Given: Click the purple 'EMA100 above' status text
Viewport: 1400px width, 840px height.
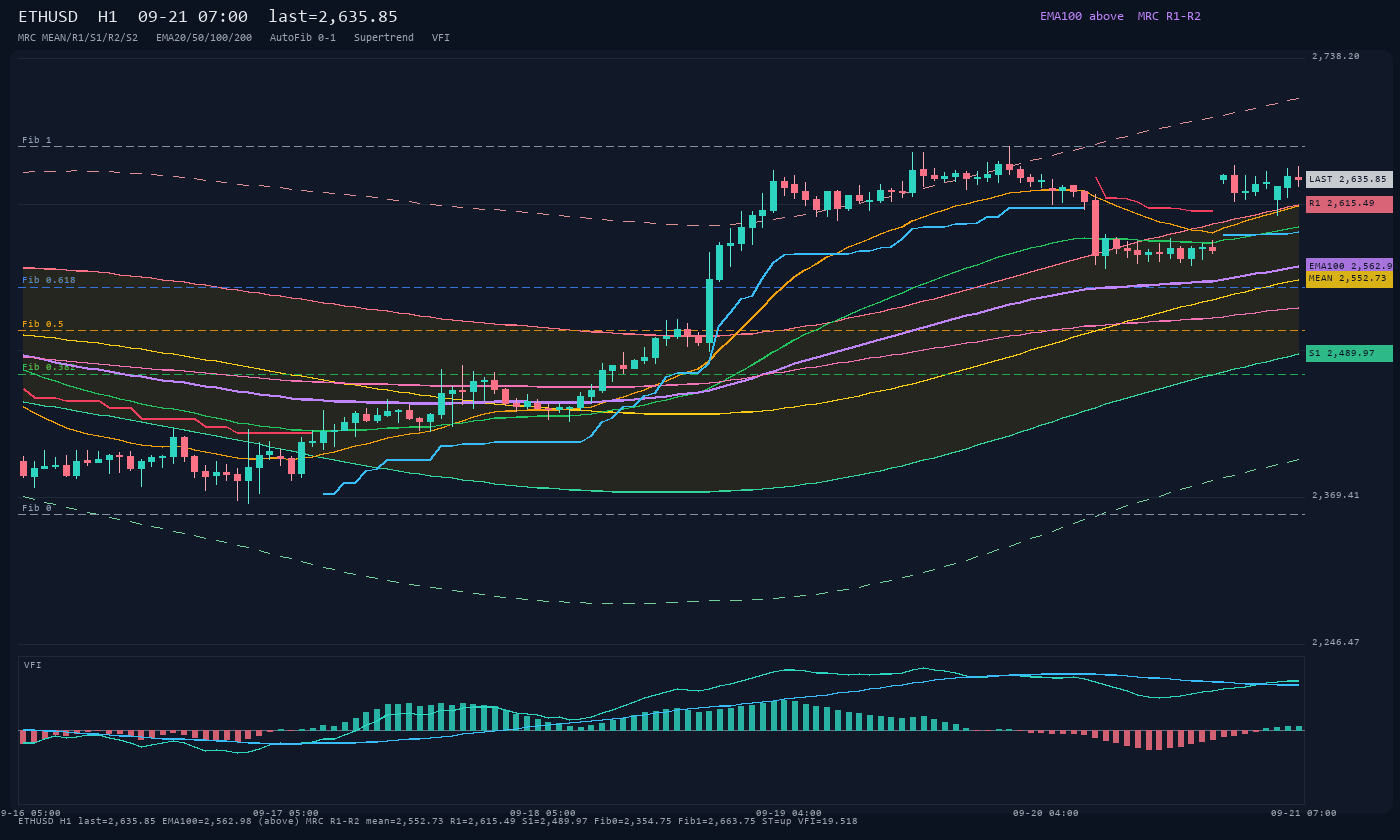Looking at the screenshot, I should pos(1082,16).
